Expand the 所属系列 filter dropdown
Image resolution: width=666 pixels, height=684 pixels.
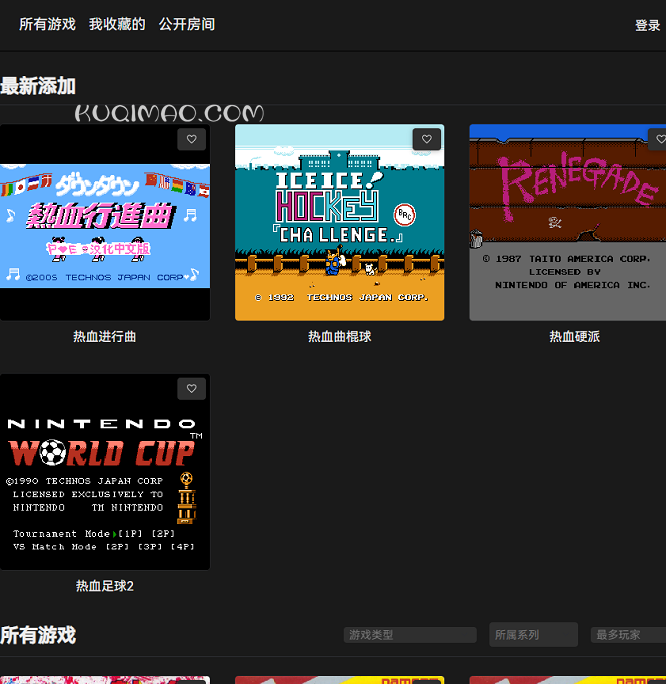(533, 635)
